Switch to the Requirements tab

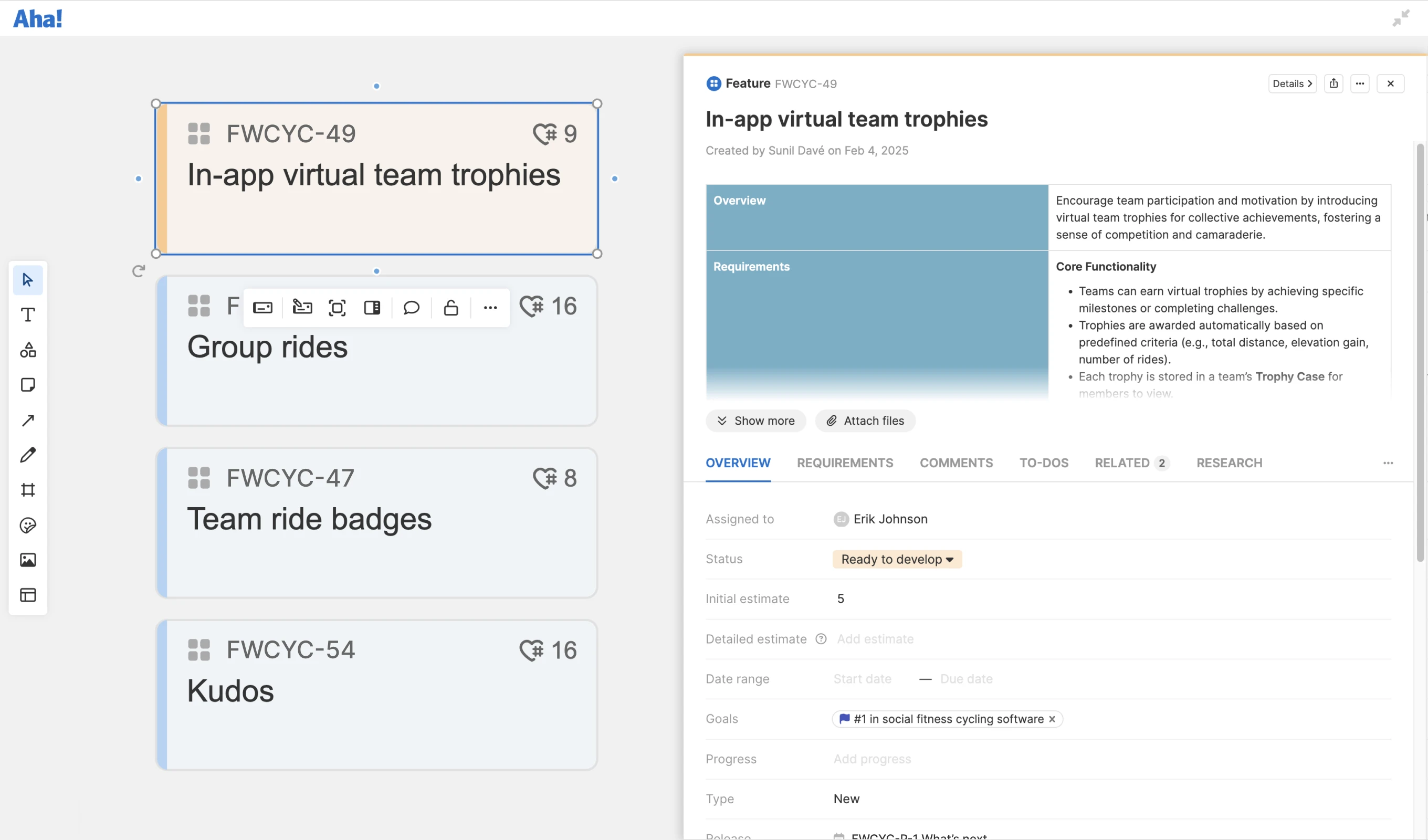coord(844,463)
